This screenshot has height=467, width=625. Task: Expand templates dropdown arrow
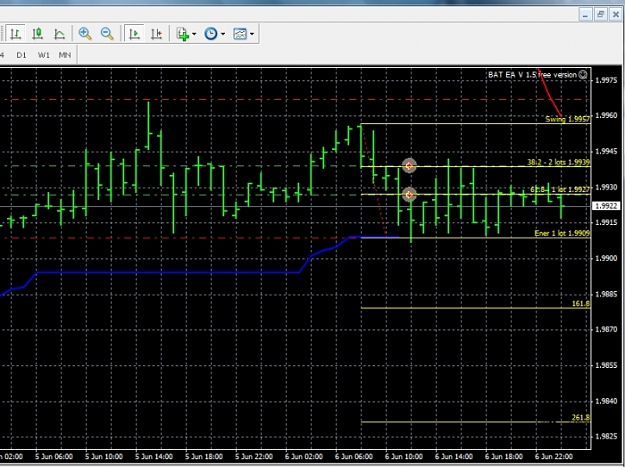[252, 34]
